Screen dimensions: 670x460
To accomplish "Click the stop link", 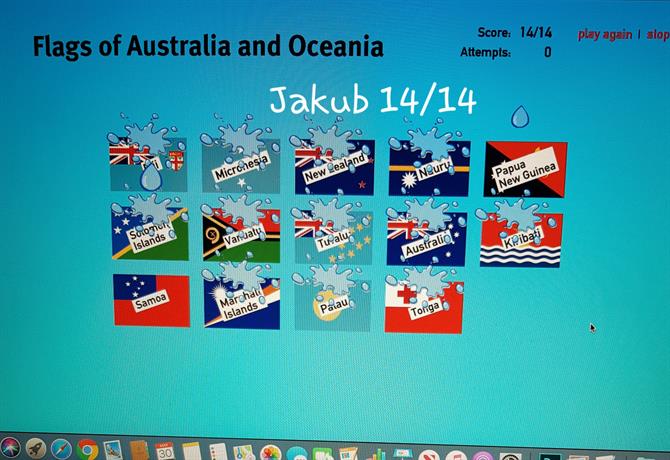I will [x=658, y=35].
